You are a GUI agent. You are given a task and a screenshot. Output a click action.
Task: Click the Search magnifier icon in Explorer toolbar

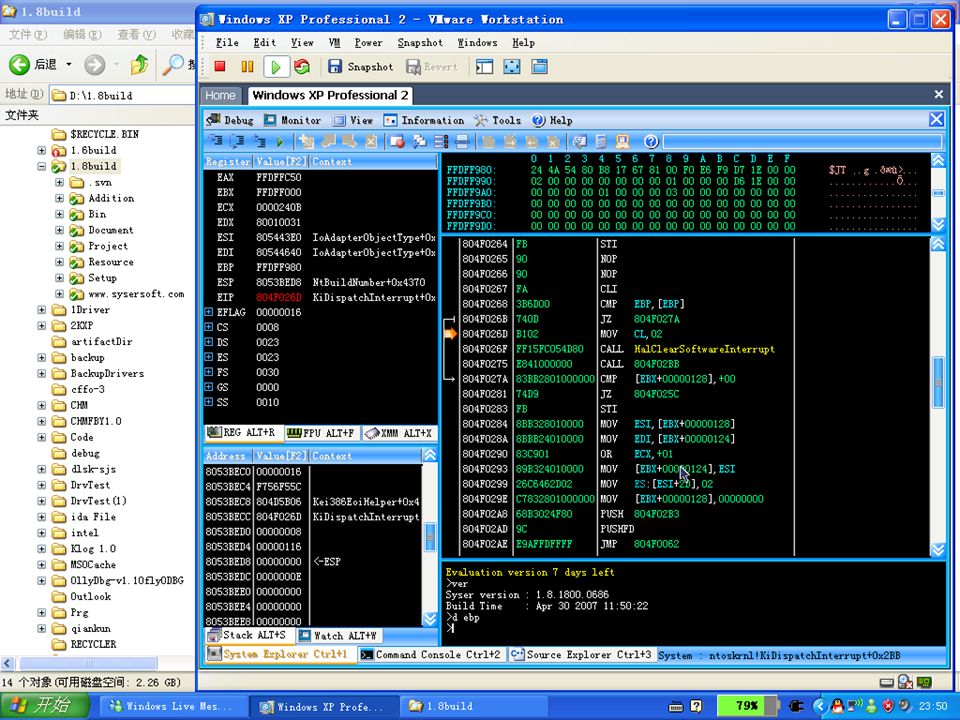click(x=173, y=64)
